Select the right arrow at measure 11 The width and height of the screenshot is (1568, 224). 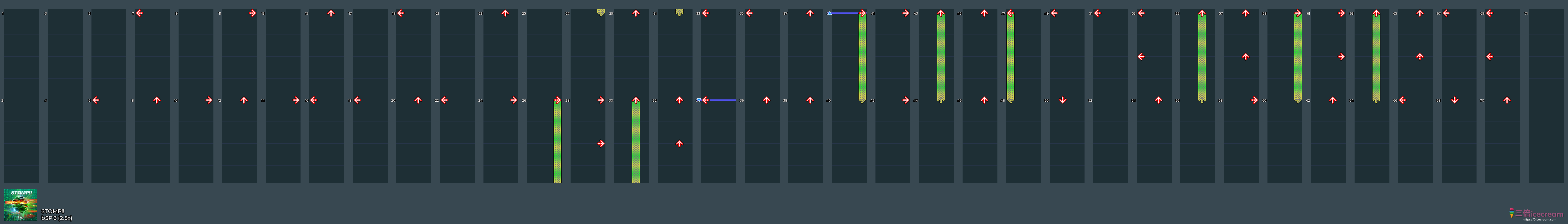[x=253, y=13]
